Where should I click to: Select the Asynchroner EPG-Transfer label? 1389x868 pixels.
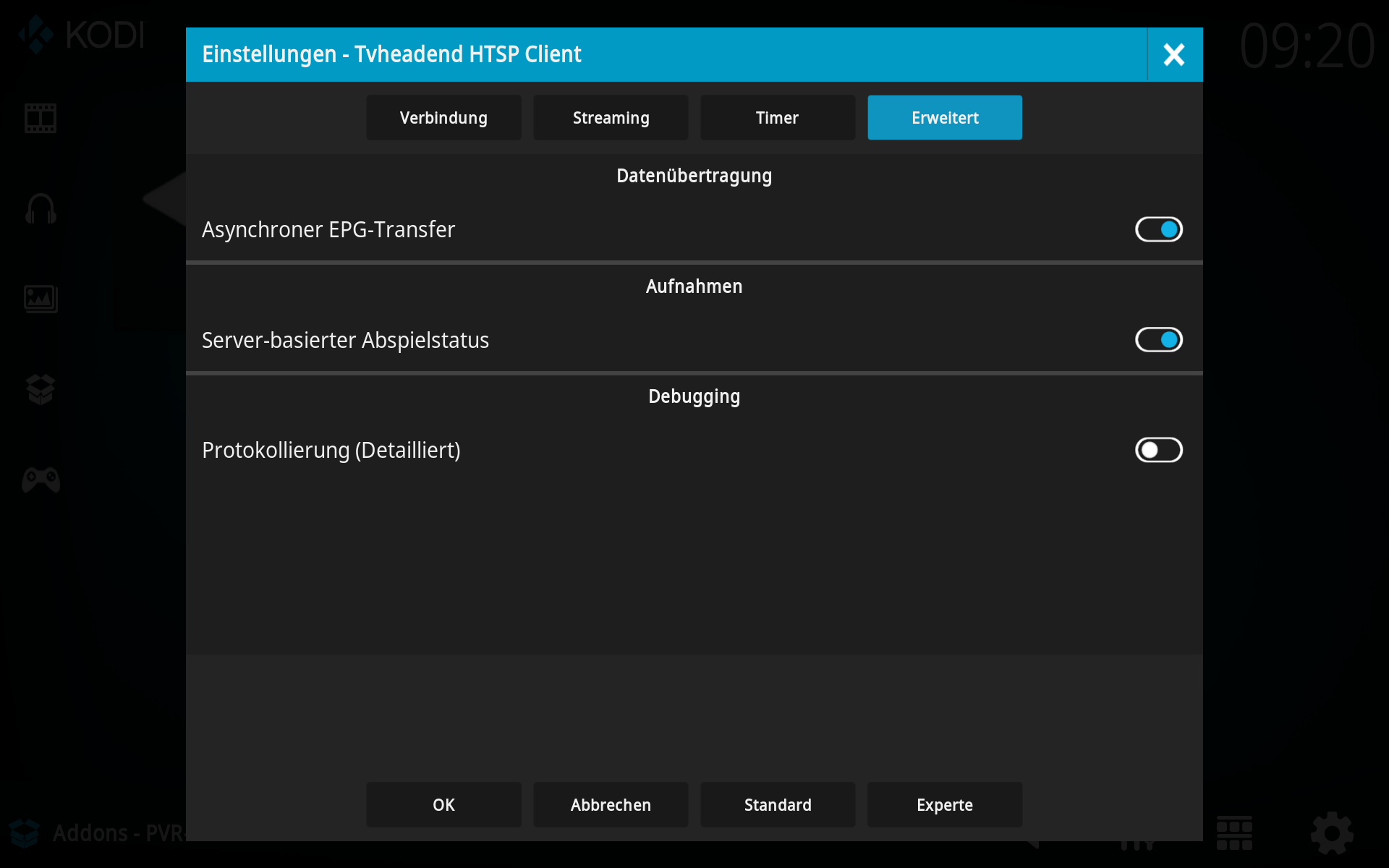click(328, 229)
